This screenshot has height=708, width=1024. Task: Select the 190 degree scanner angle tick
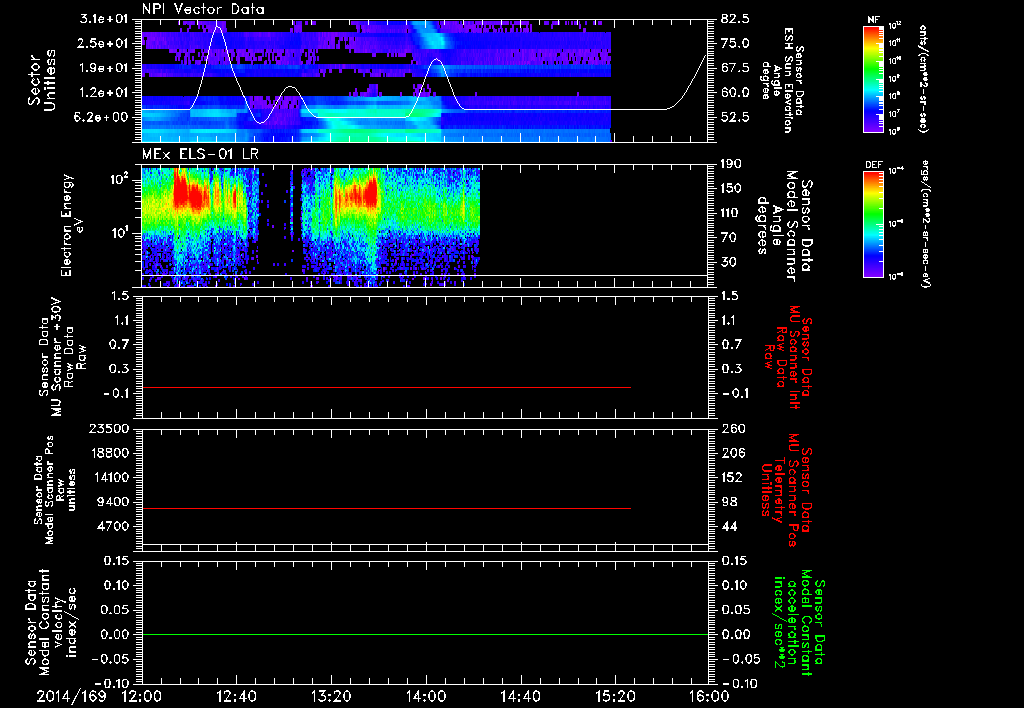click(733, 164)
